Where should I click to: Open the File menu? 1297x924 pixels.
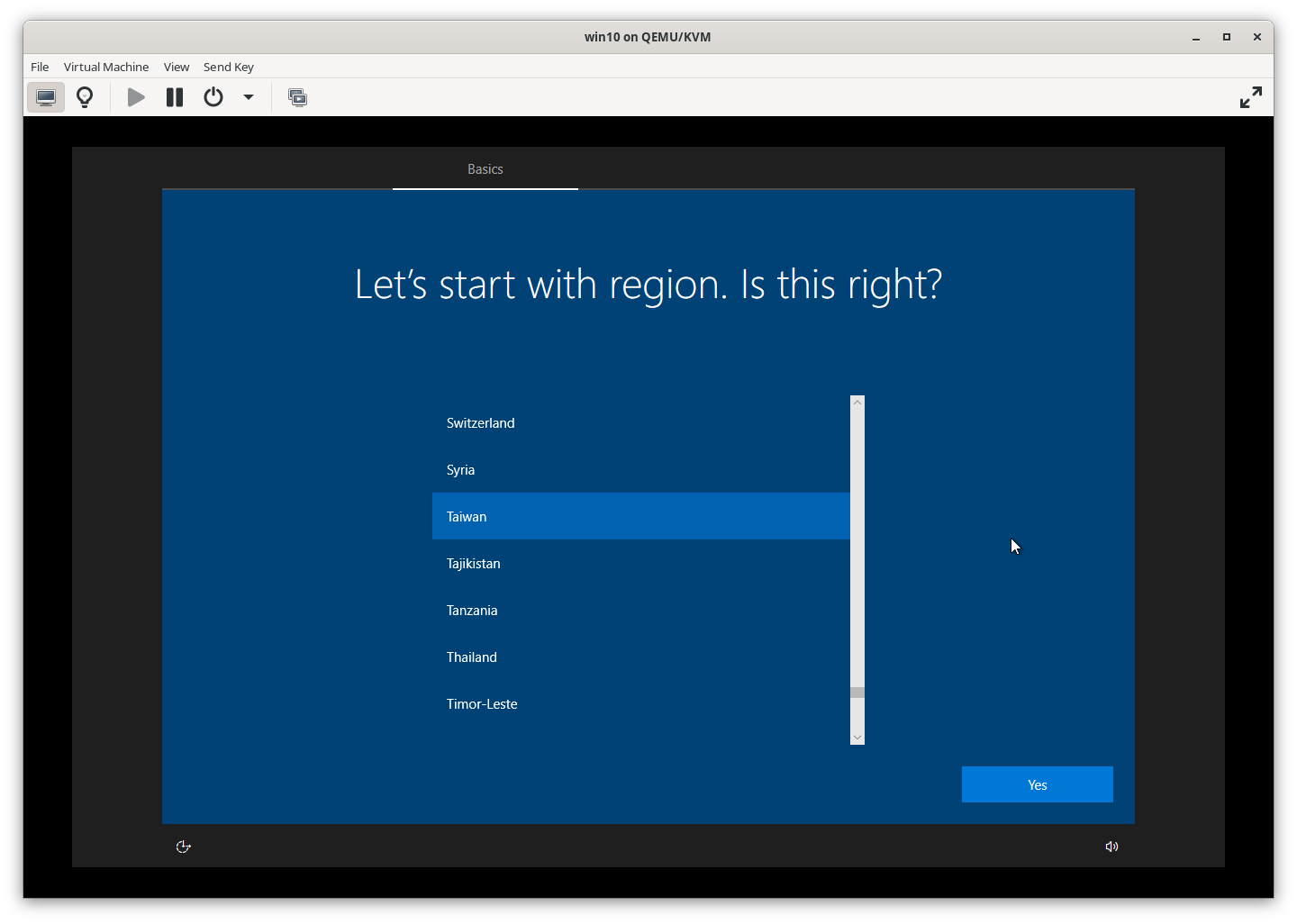[40, 67]
